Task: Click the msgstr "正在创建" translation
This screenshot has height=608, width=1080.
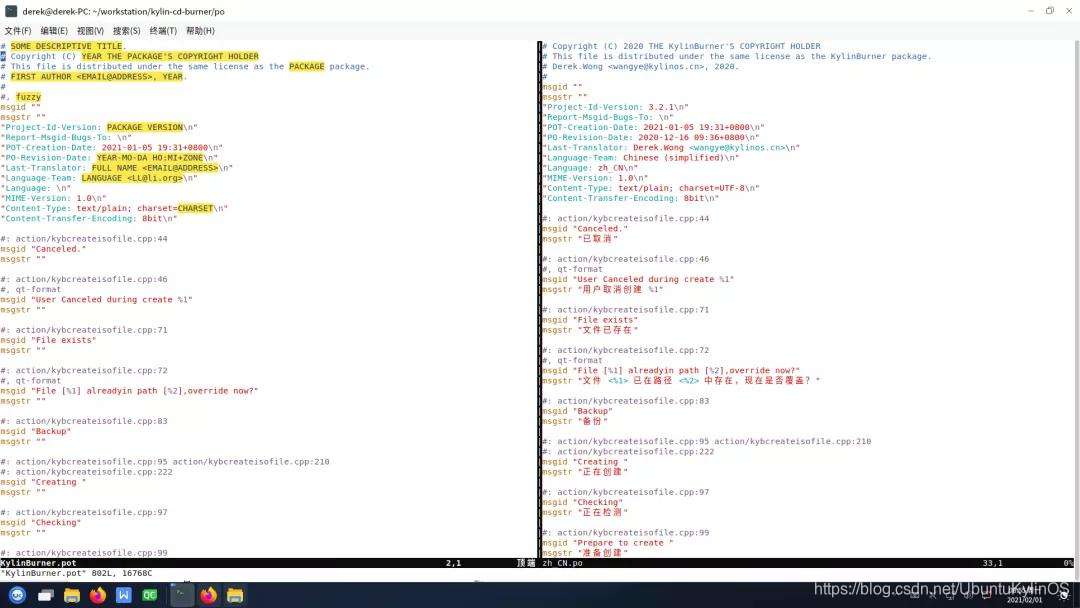Action: click(585, 472)
